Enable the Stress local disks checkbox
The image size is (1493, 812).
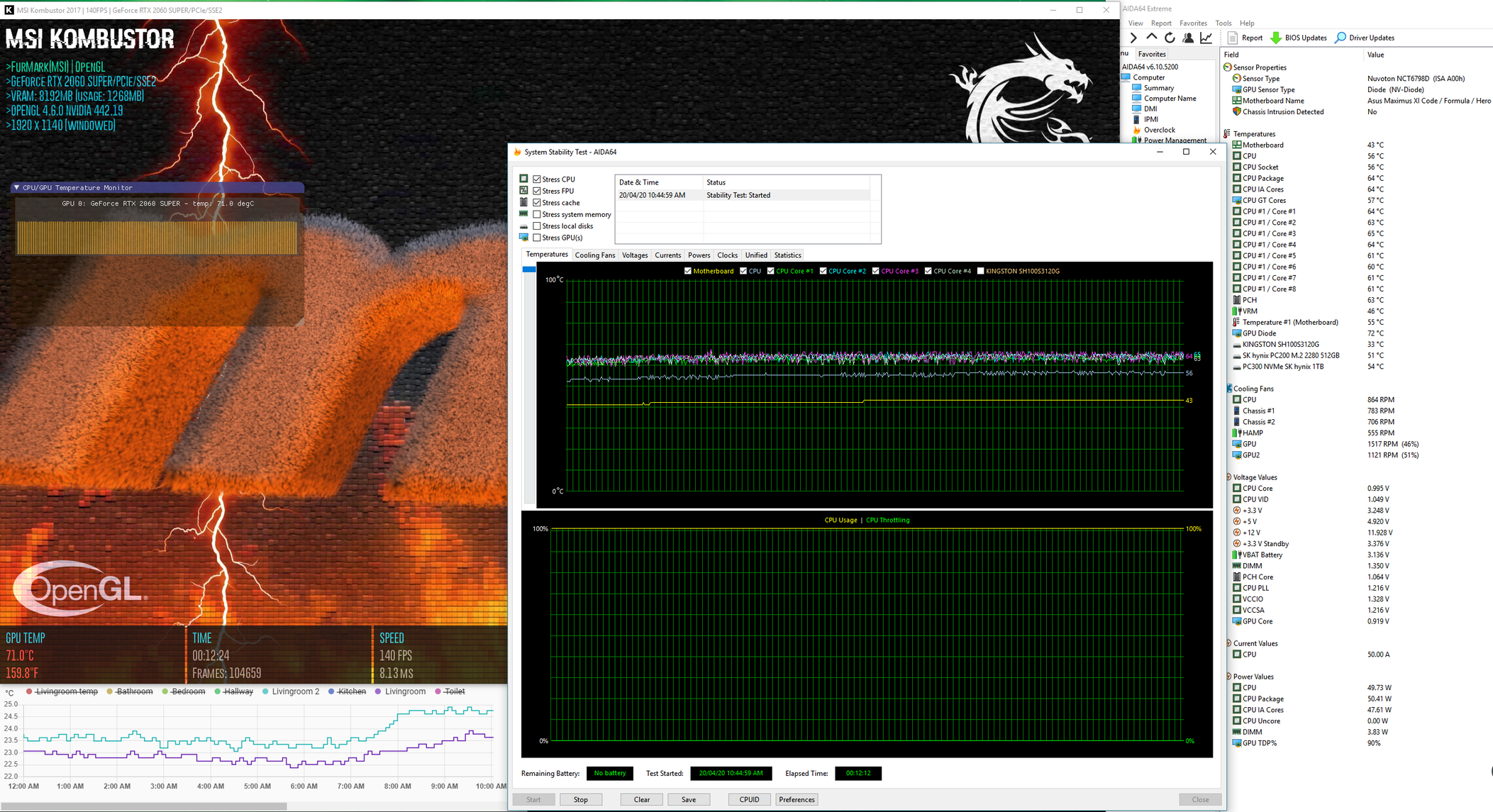click(537, 226)
